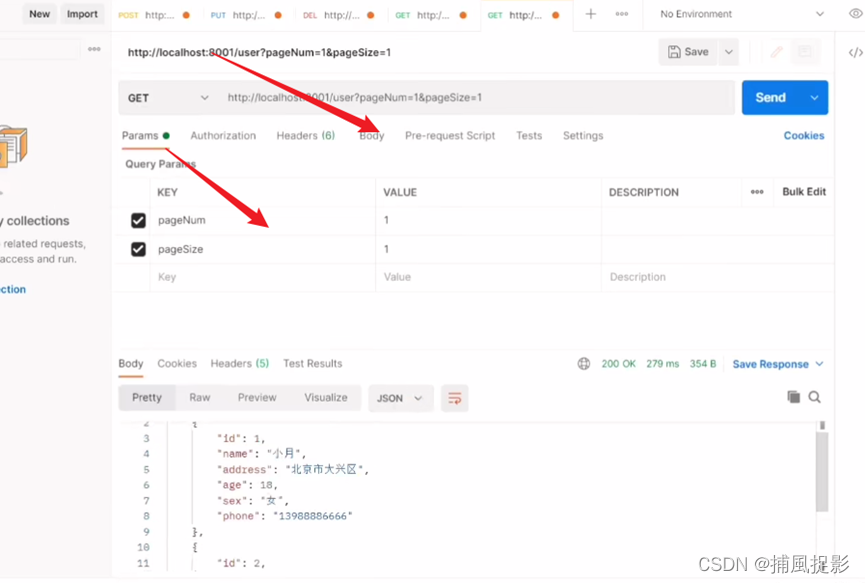Click the pencil edit icon near Save
Image resolution: width=865 pixels, height=583 pixels.
[x=776, y=52]
